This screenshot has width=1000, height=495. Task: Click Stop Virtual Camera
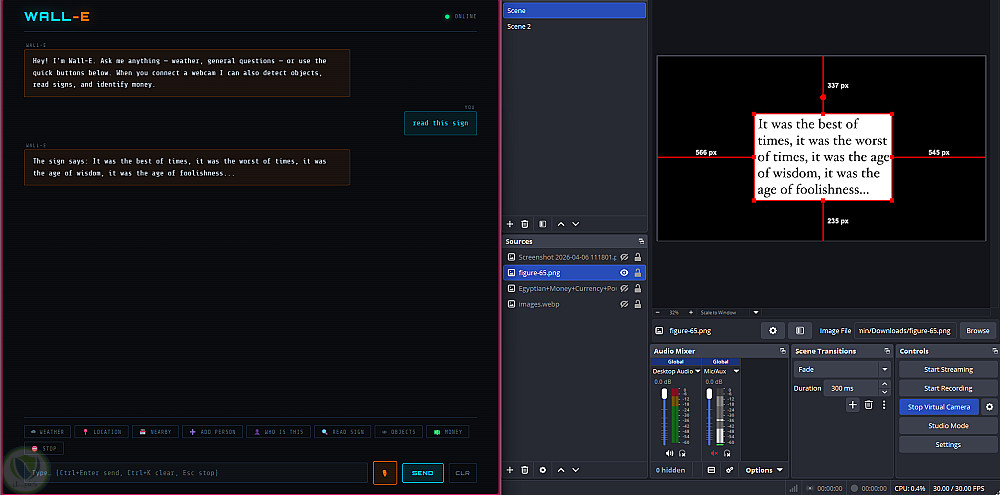[x=939, y=406]
